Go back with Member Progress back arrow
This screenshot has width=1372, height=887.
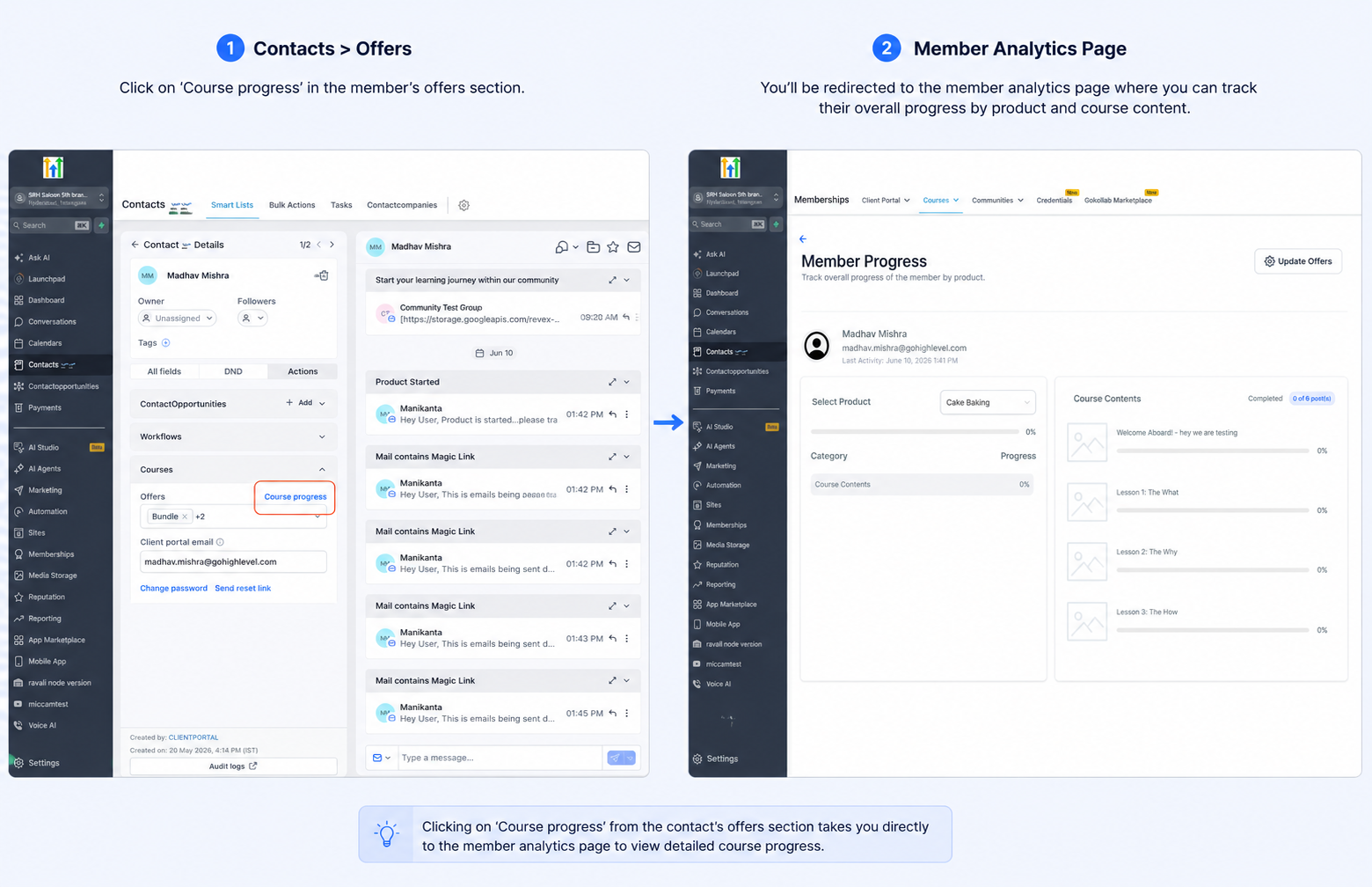[x=802, y=239]
